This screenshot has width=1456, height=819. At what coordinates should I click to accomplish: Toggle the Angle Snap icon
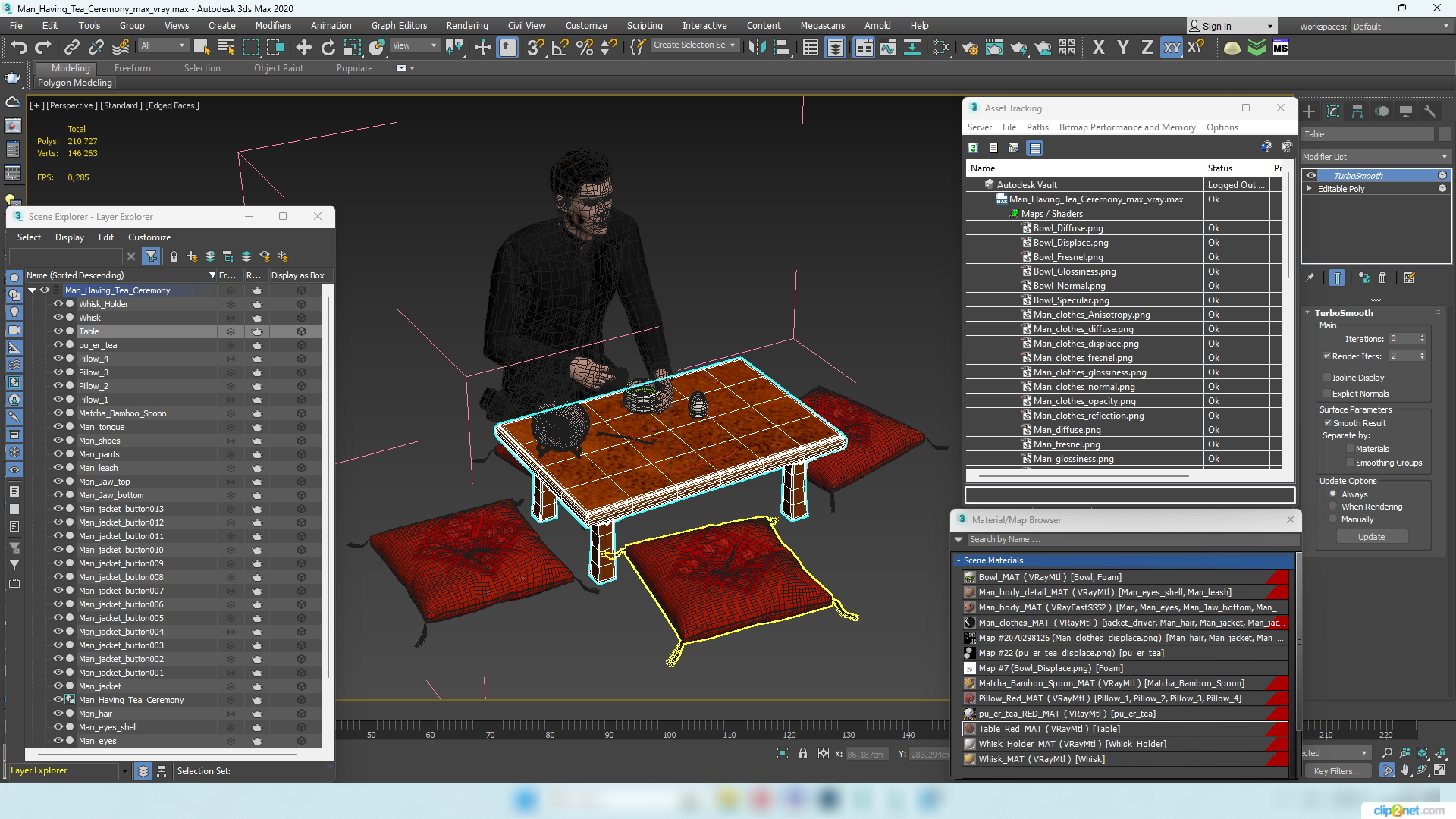(x=560, y=48)
